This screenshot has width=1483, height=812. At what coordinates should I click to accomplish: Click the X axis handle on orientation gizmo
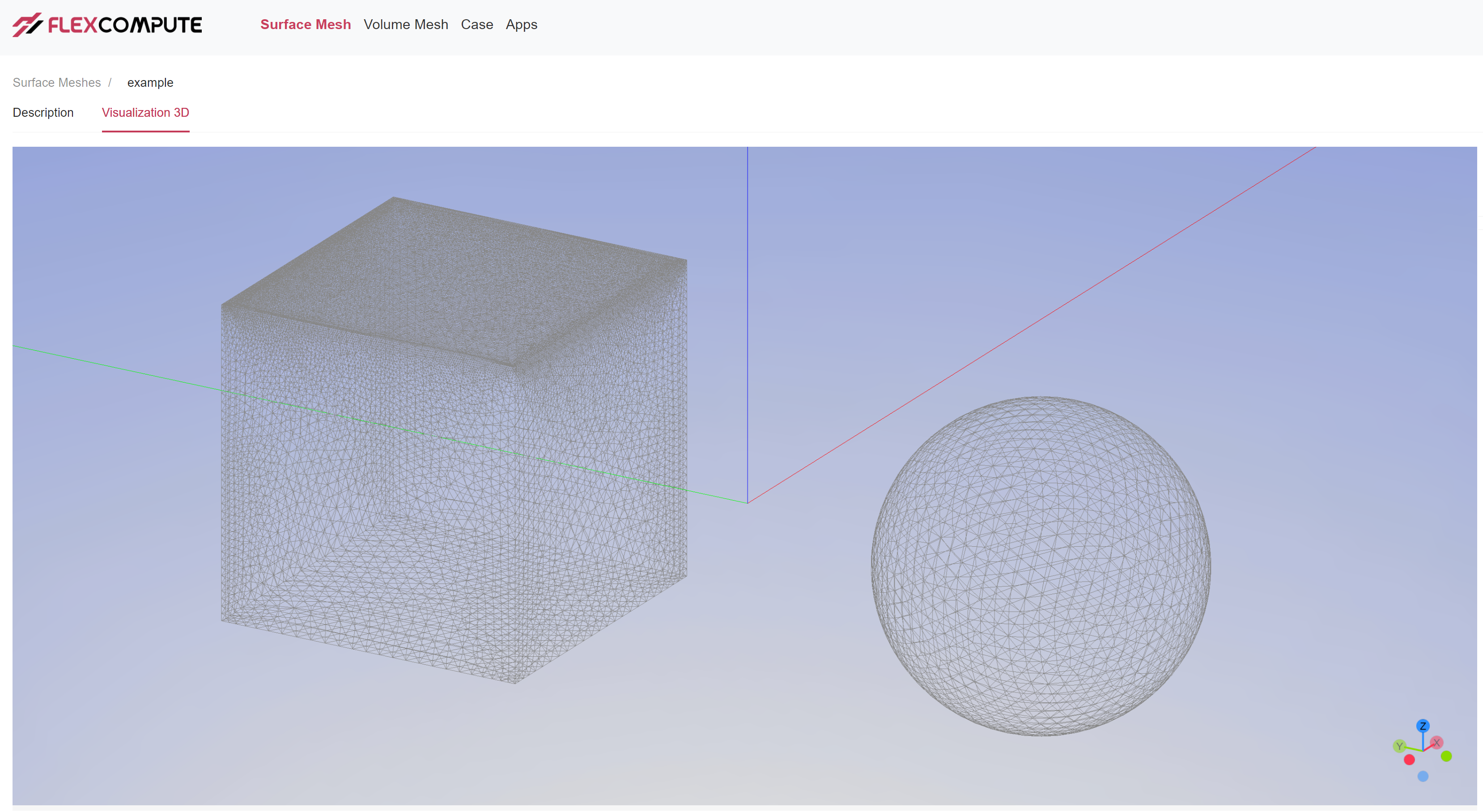point(1436,742)
